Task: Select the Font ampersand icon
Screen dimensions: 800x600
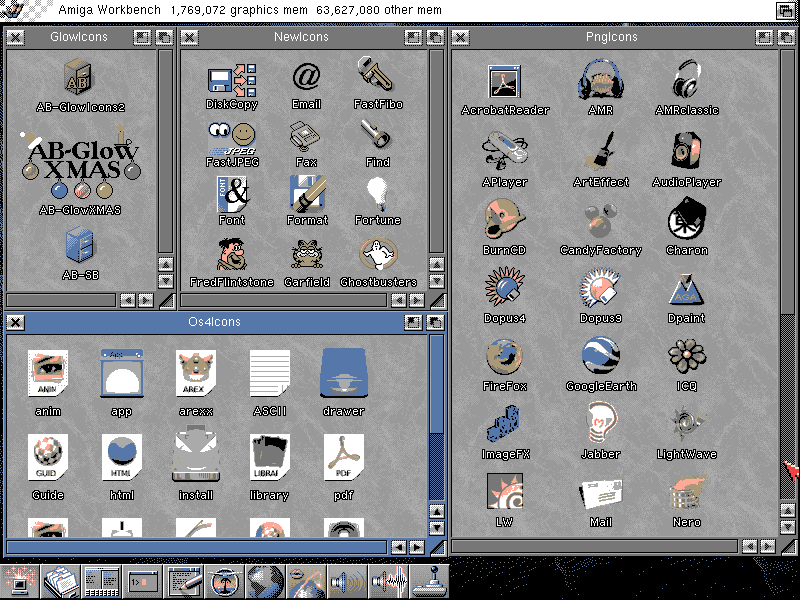Action: tap(232, 194)
